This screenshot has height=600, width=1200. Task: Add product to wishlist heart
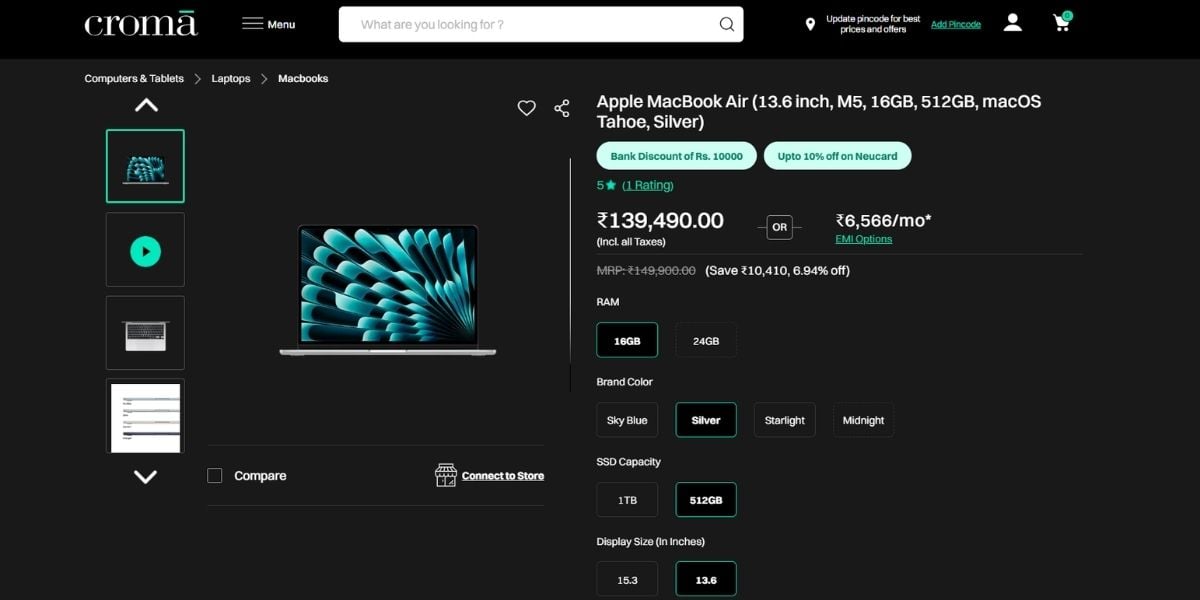pos(526,108)
